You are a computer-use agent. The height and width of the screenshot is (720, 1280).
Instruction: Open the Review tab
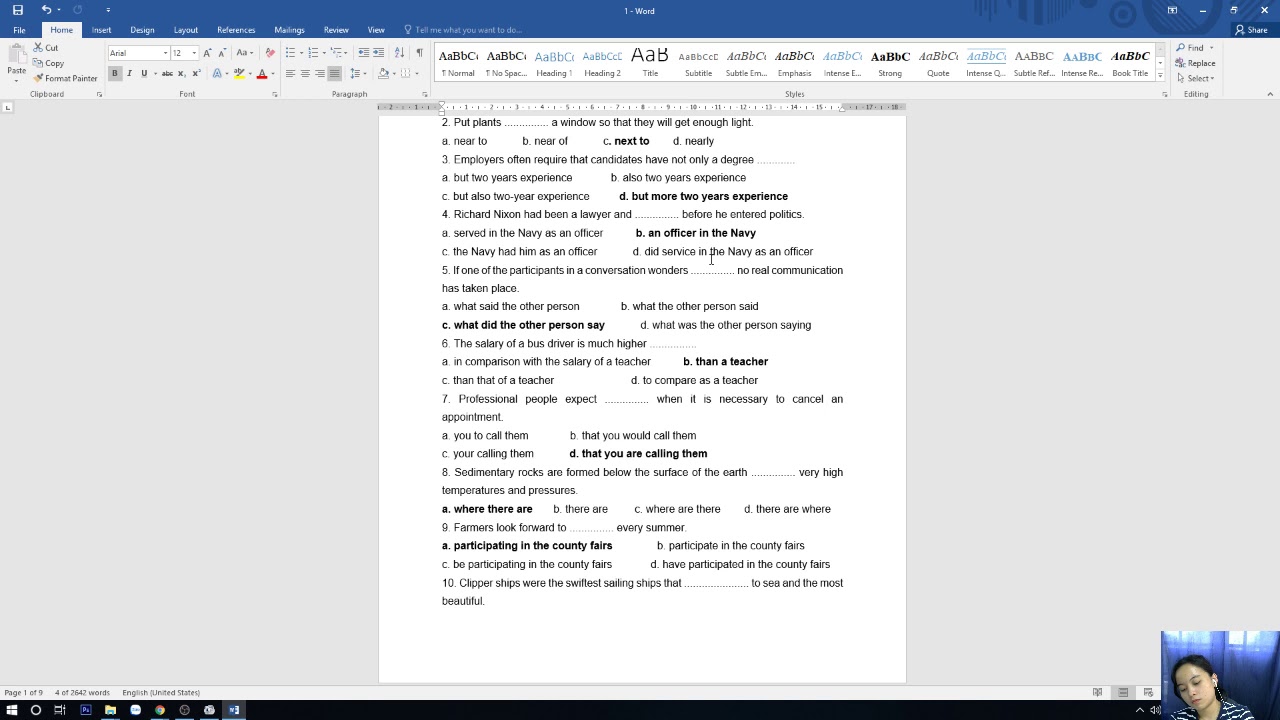tap(336, 30)
